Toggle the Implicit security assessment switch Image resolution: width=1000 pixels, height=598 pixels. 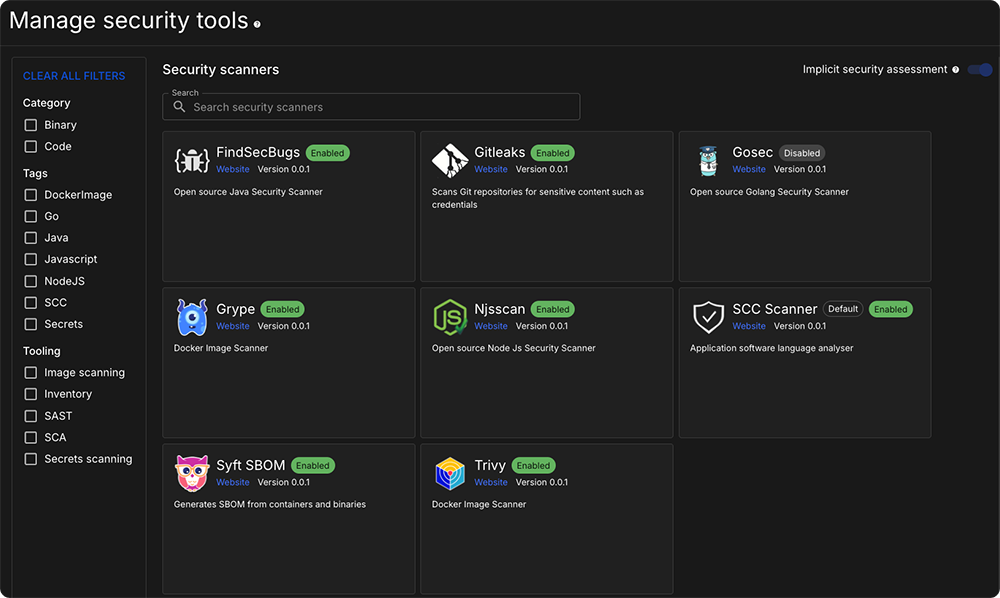980,69
